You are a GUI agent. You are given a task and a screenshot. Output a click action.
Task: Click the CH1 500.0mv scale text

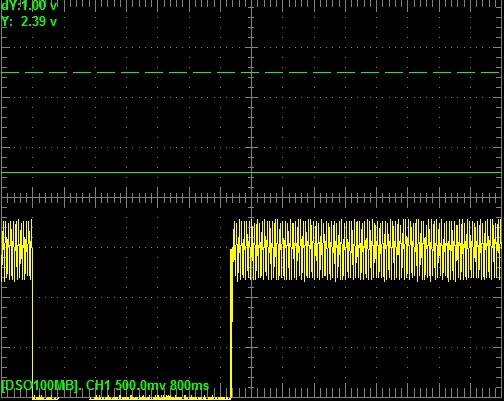click(x=126, y=386)
